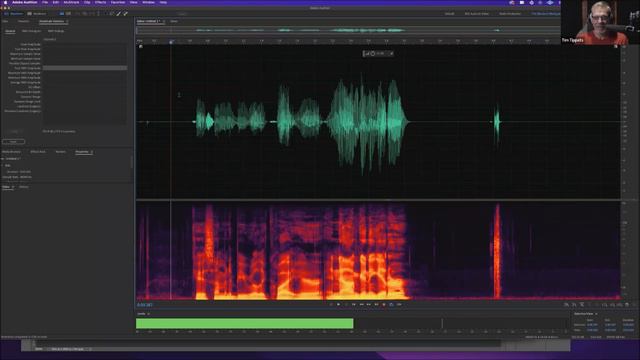Open the File menu

pyautogui.click(x=45, y=2)
